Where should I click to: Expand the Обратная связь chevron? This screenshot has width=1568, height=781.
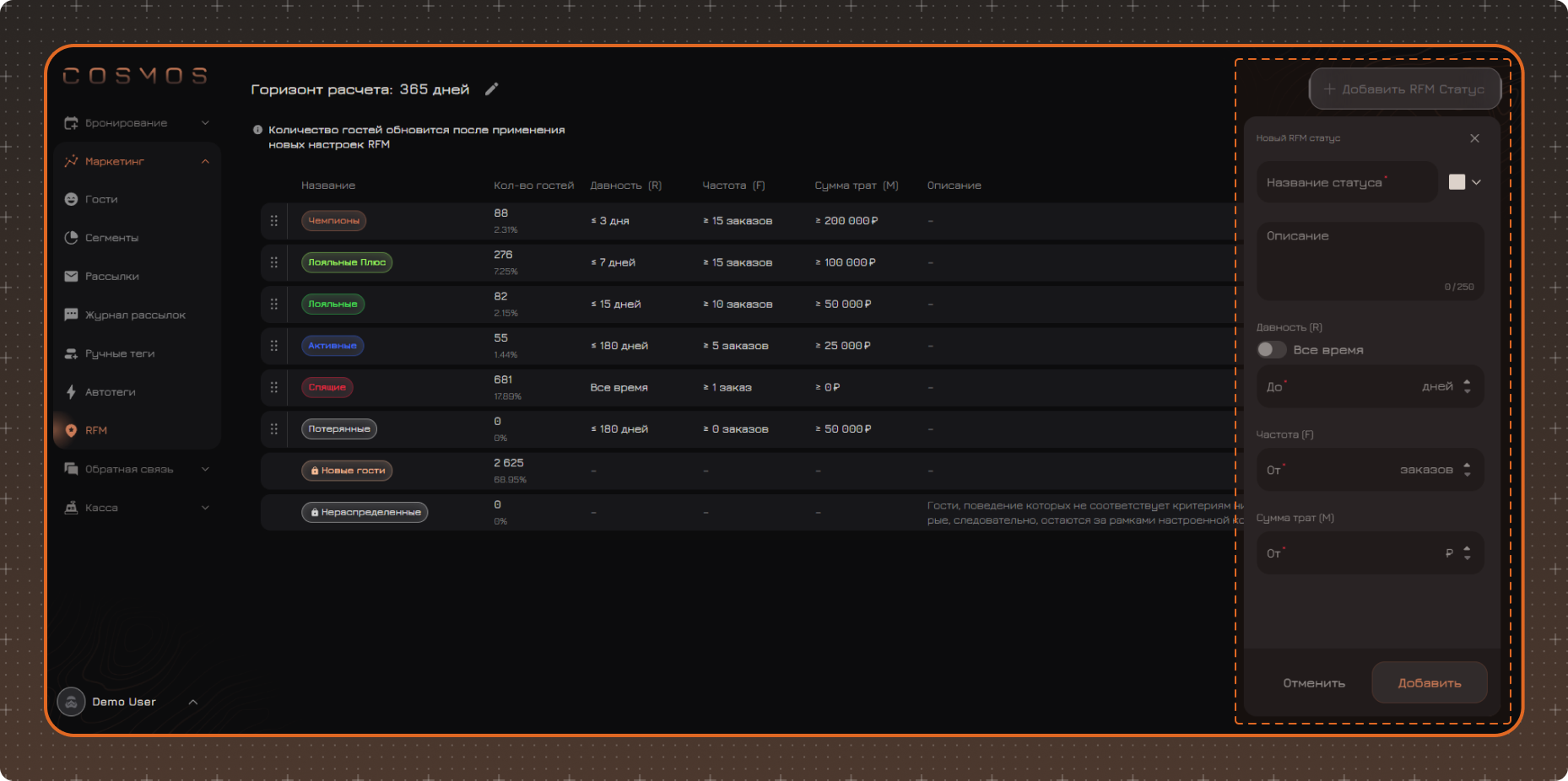click(205, 469)
